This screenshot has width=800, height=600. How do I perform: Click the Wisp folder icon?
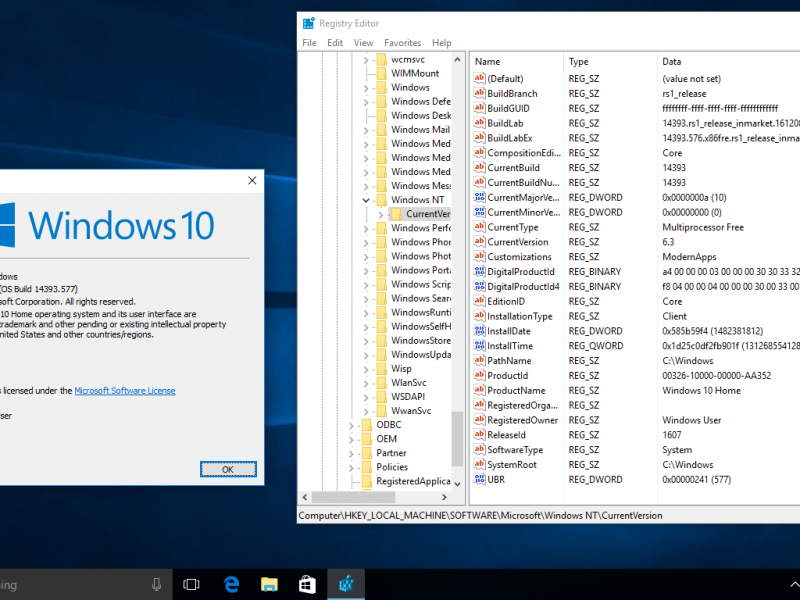coord(381,368)
